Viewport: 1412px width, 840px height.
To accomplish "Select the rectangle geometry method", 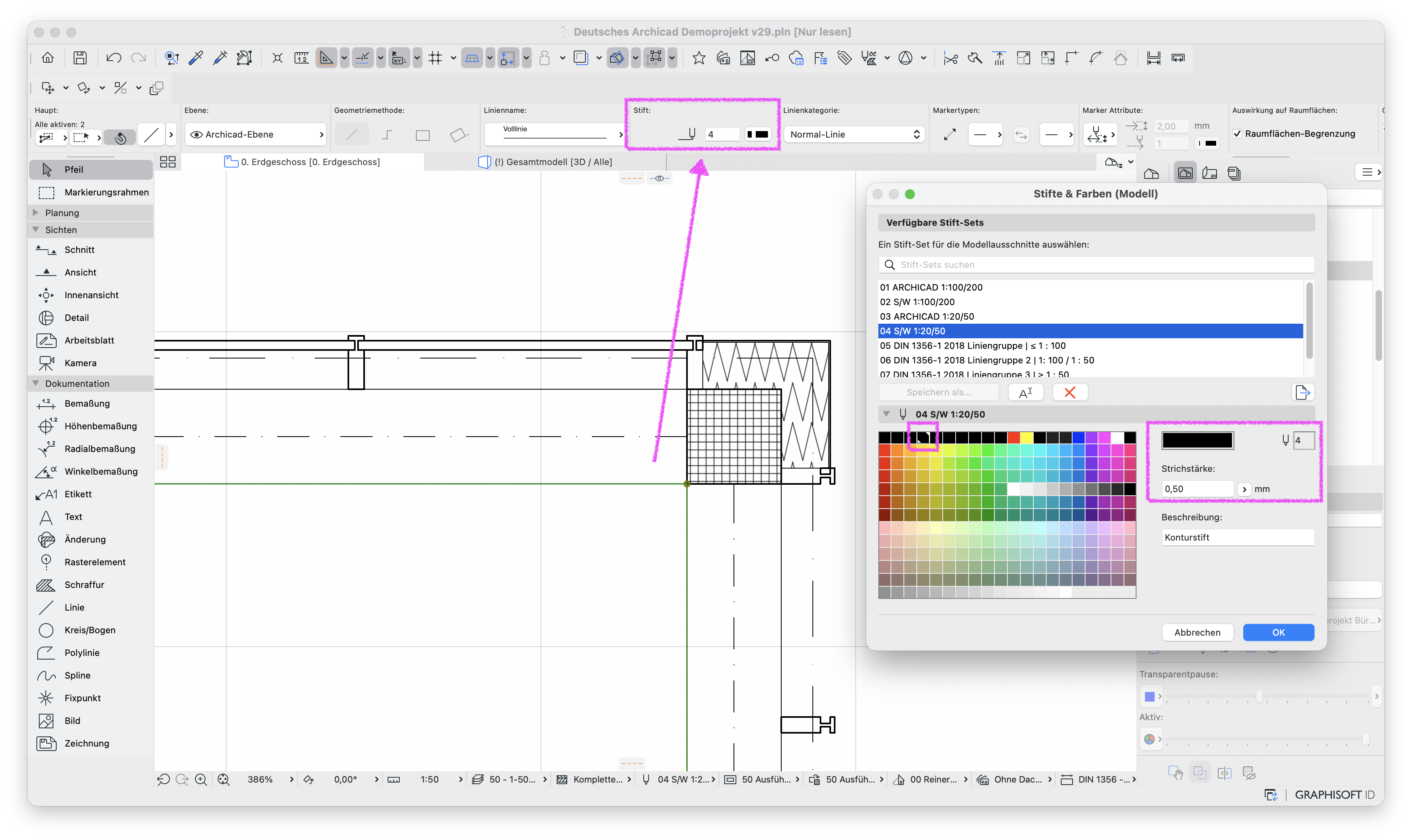I will pyautogui.click(x=422, y=135).
